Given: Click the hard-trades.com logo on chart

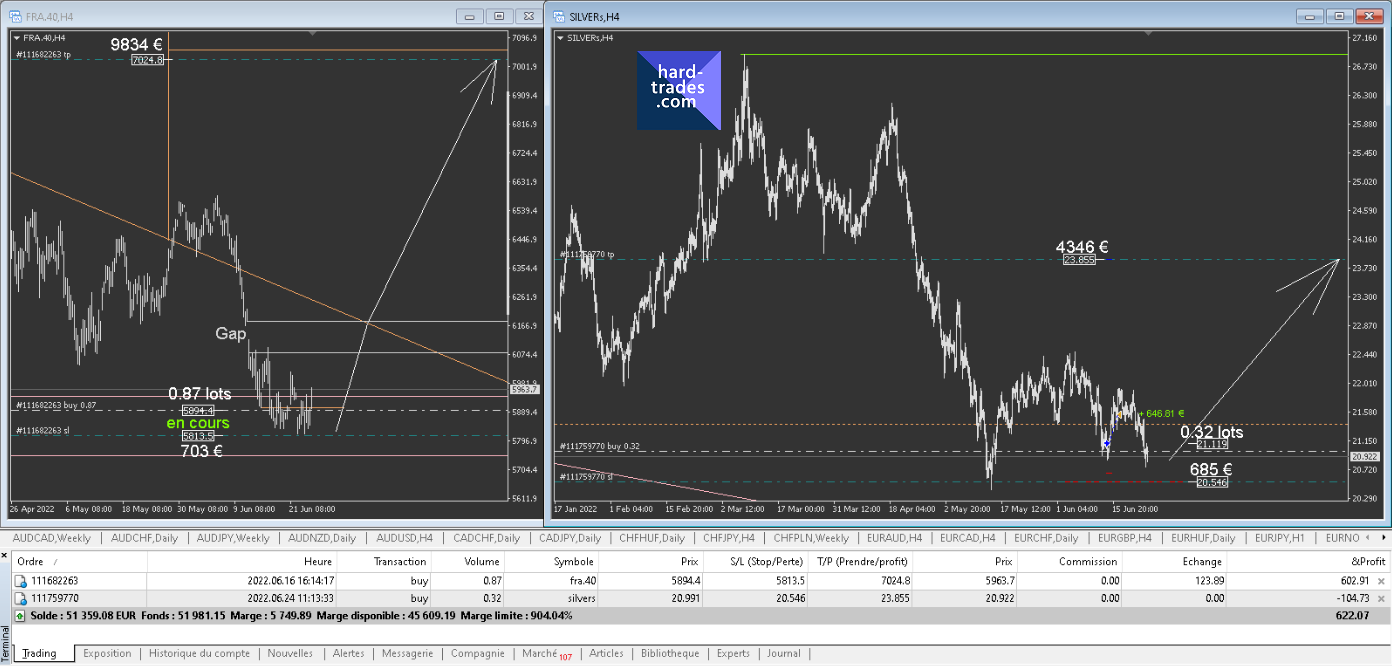Looking at the screenshot, I should (x=679, y=90).
